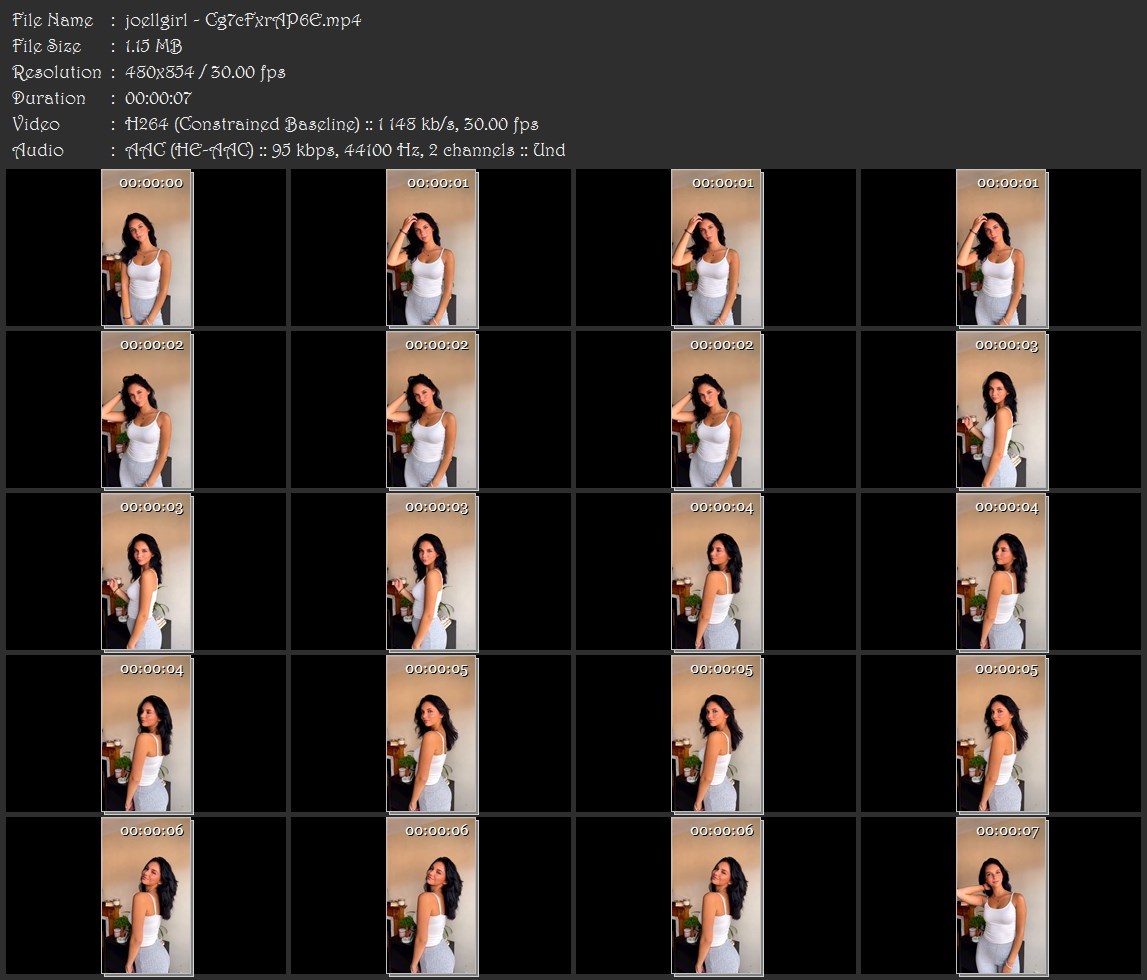Screen dimensions: 1147x980
Task: Choose the last 00:00:05 frame thumbnail
Action: click(1001, 734)
